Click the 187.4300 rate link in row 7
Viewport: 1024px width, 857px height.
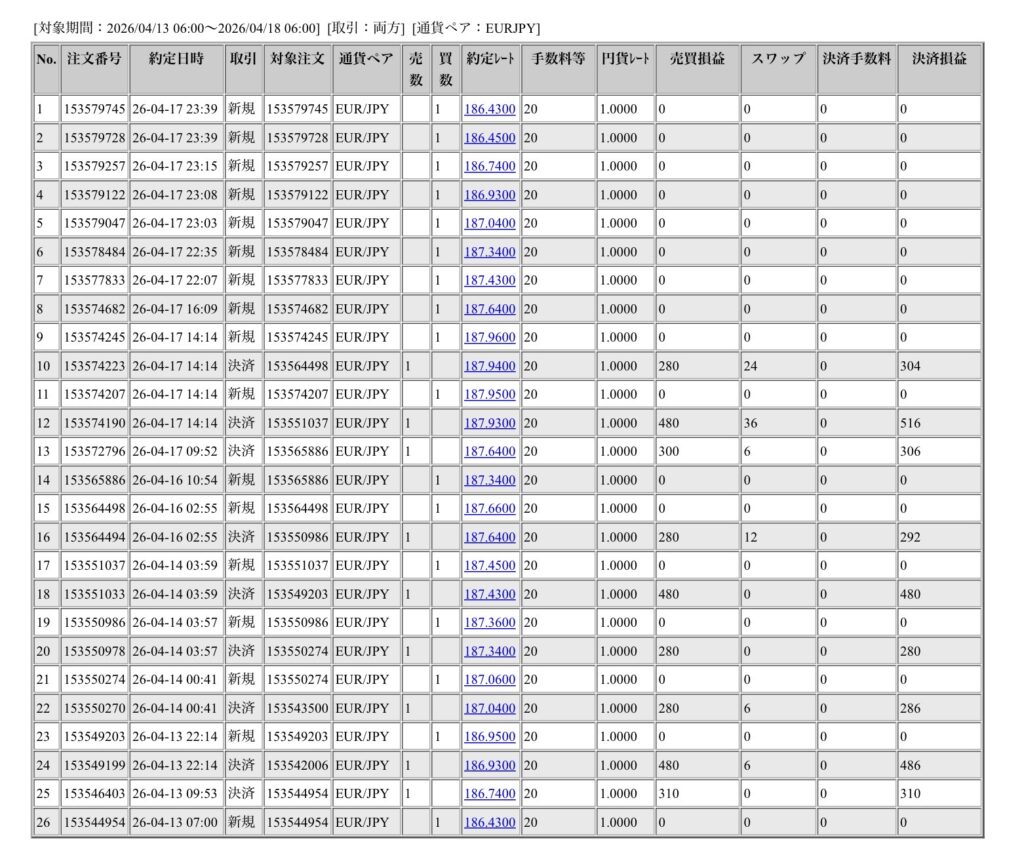pos(490,280)
